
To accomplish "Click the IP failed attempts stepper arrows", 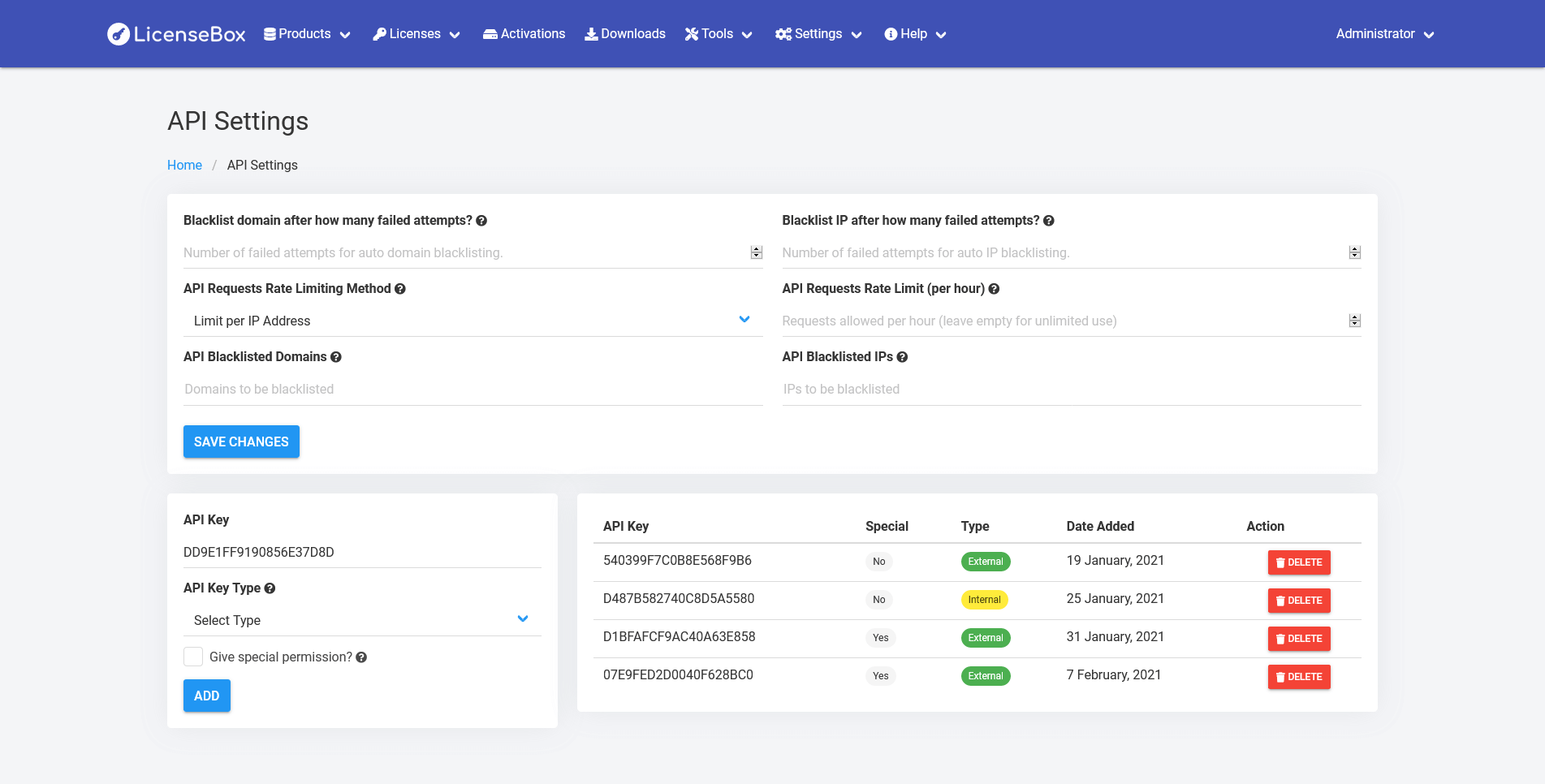I will tap(1355, 252).
